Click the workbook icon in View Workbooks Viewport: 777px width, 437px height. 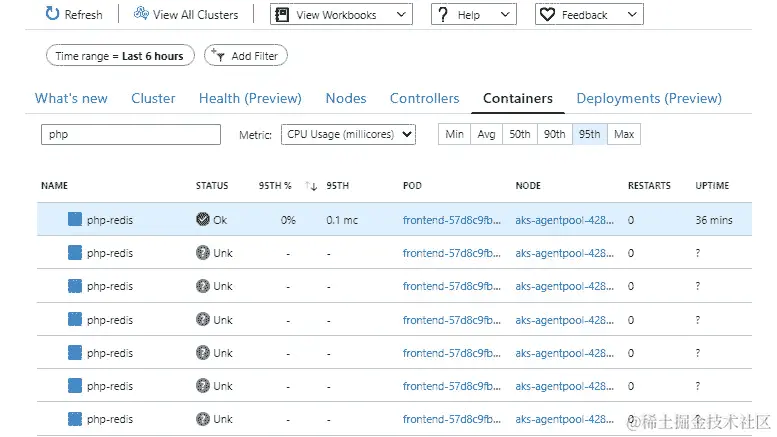[282, 14]
